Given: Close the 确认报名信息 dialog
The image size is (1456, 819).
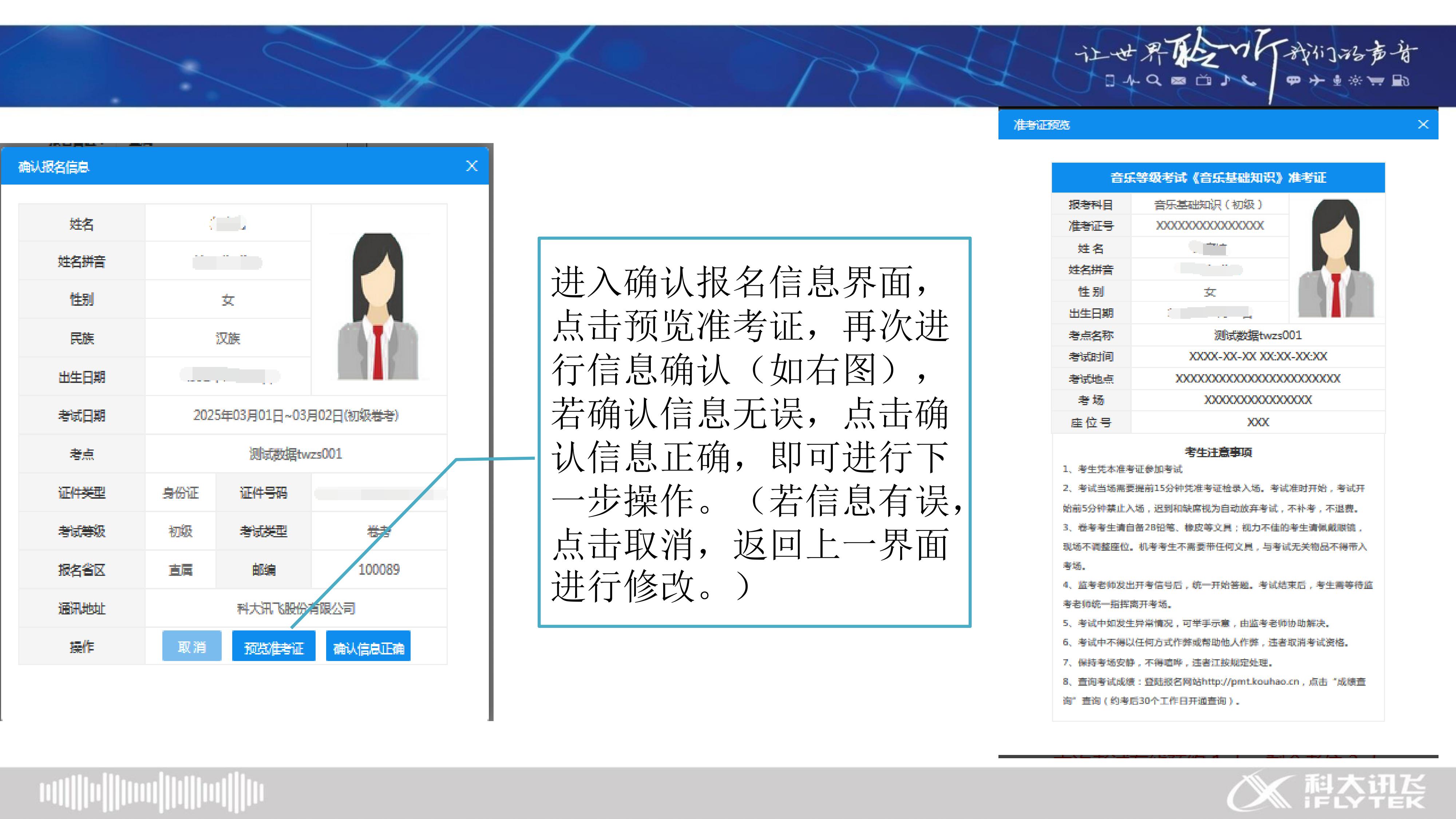Looking at the screenshot, I should click(471, 166).
